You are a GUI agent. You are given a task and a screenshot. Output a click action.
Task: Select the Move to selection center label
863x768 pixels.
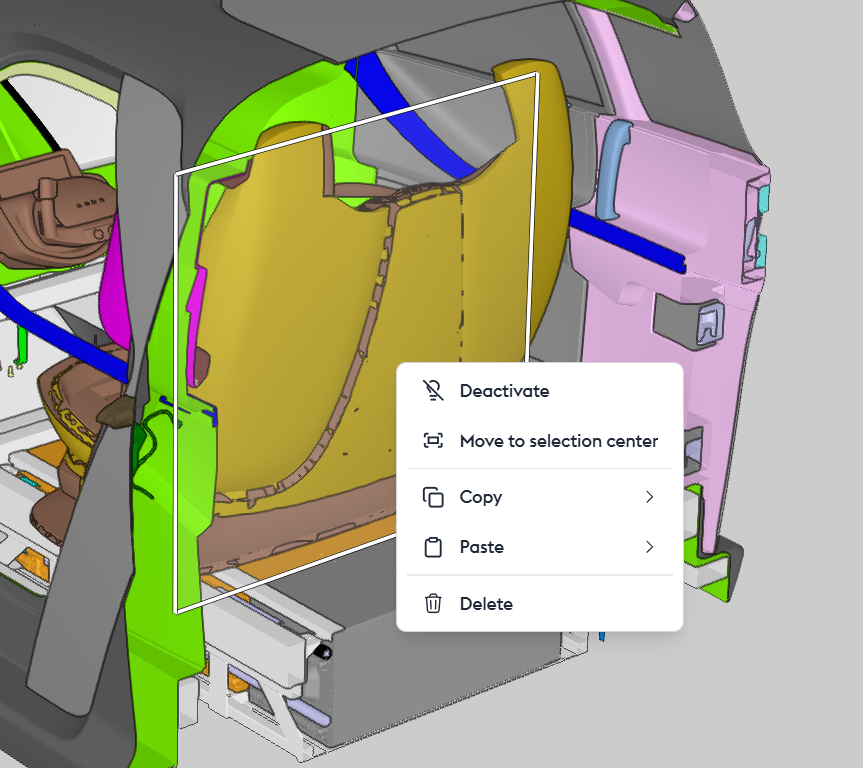(x=558, y=441)
